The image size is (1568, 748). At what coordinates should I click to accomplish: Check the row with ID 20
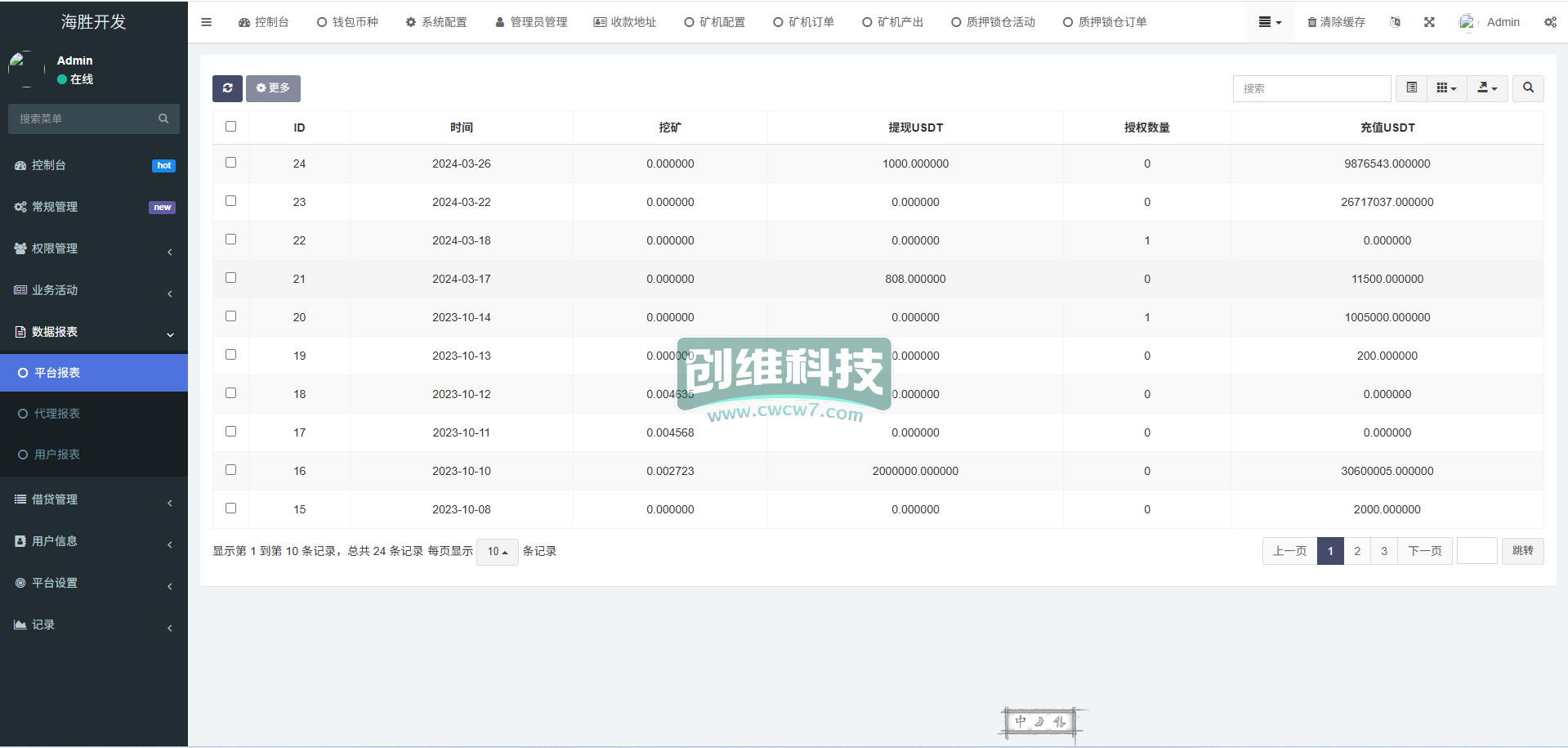point(230,316)
